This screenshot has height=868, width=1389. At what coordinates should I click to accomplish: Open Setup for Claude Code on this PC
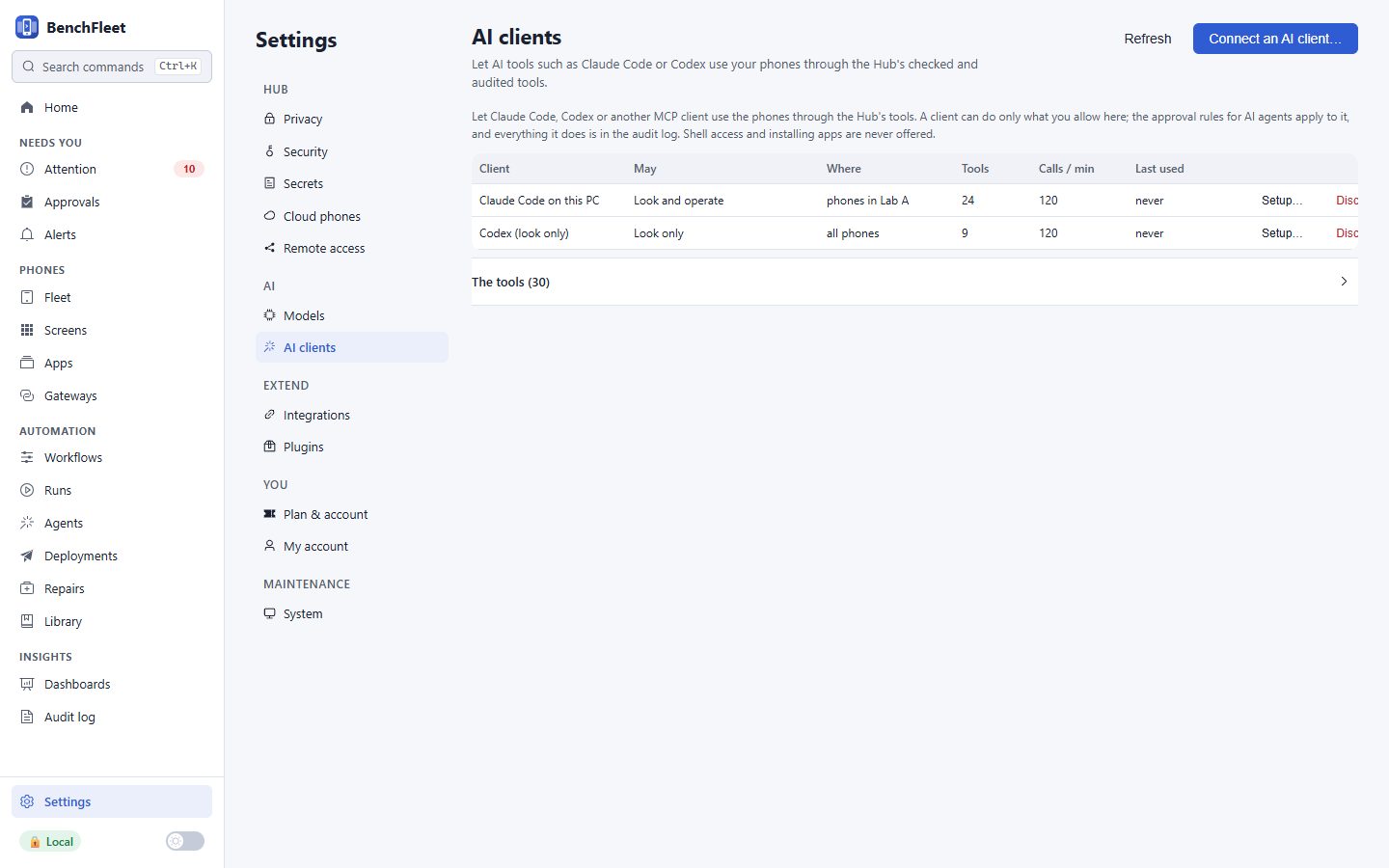(1282, 201)
